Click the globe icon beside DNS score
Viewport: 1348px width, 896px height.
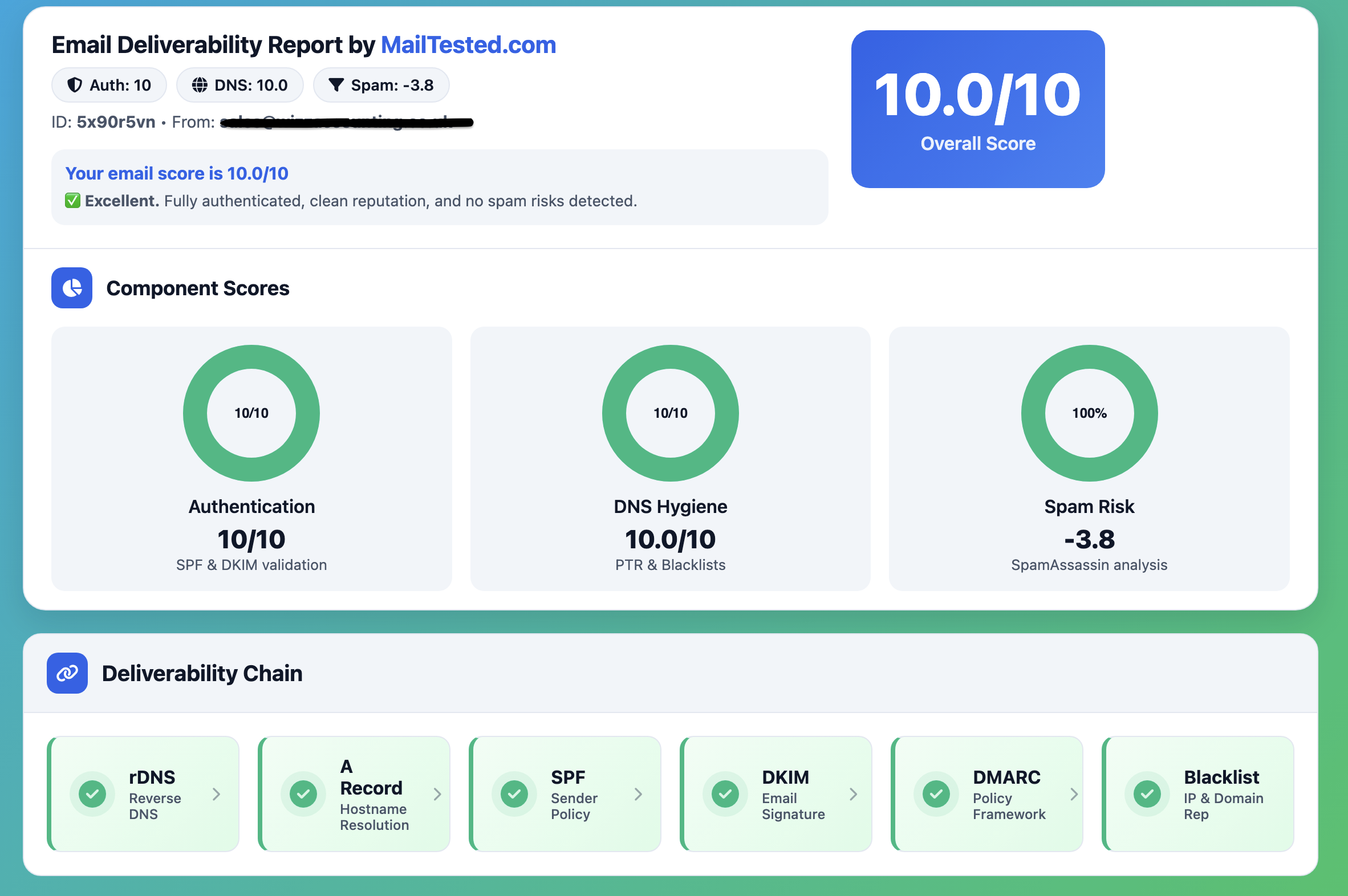[x=200, y=84]
